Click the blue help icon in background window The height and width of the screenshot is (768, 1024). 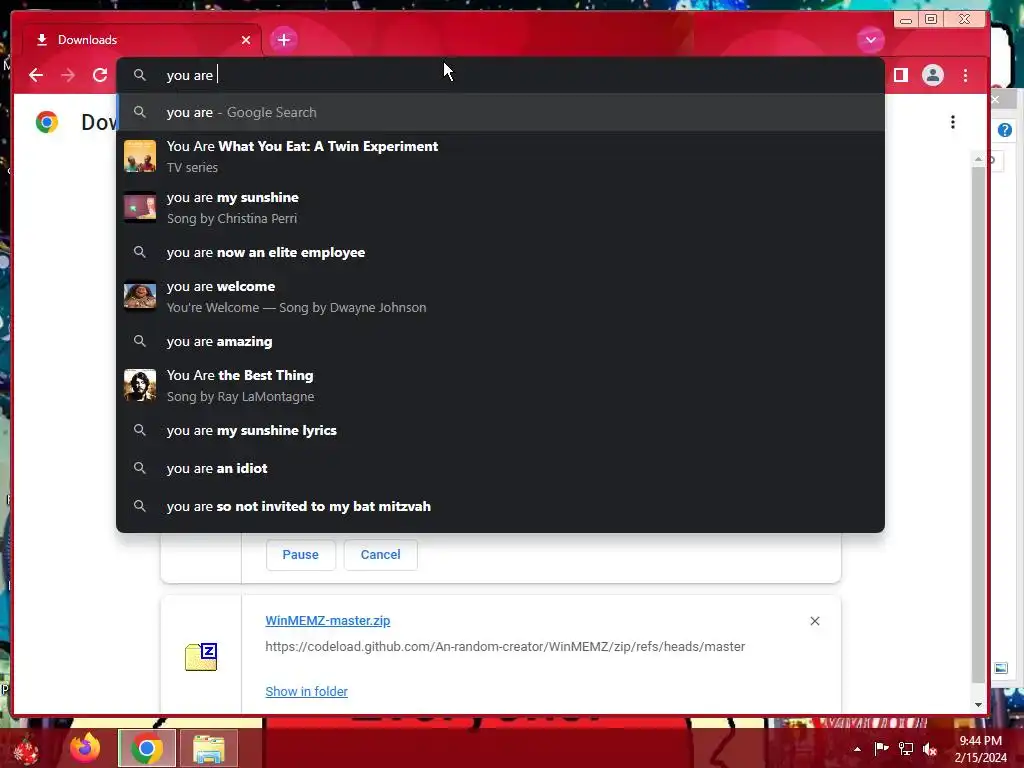pos(1004,130)
